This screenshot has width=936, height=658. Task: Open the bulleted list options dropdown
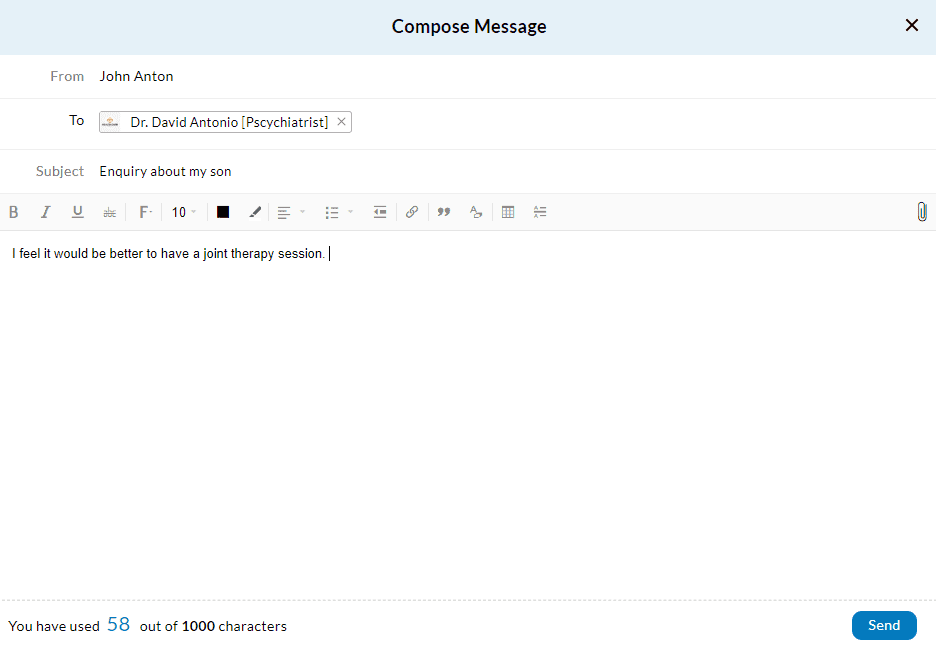coord(337,212)
